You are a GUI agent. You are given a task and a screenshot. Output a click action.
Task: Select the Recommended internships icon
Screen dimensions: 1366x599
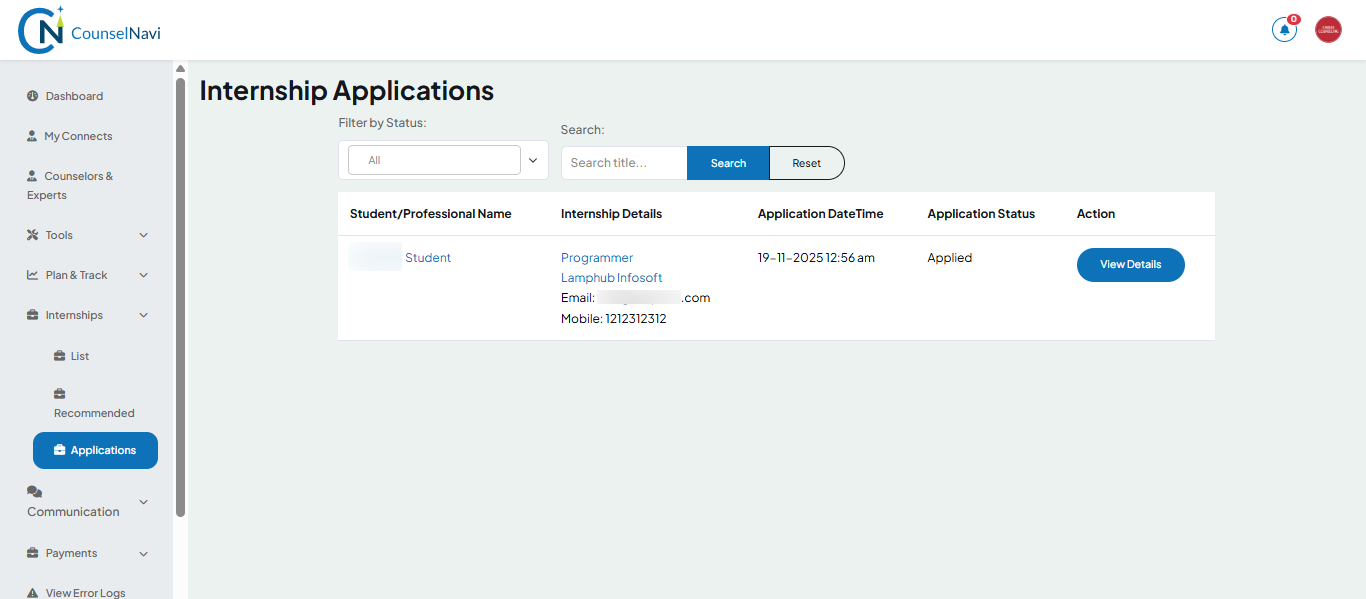60,394
